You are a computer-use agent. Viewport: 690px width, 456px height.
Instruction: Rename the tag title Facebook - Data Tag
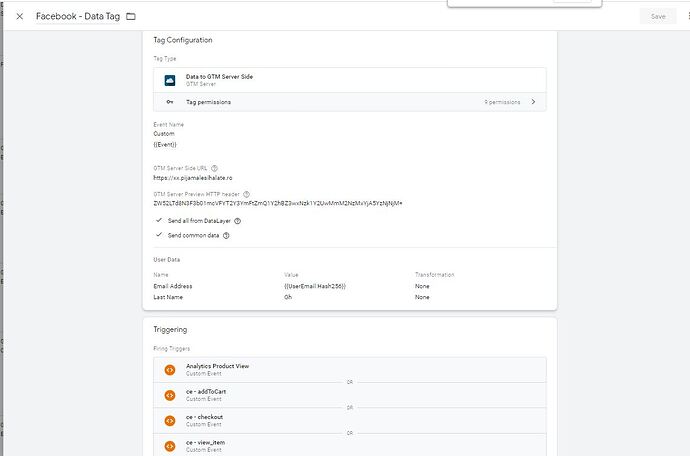(78, 16)
